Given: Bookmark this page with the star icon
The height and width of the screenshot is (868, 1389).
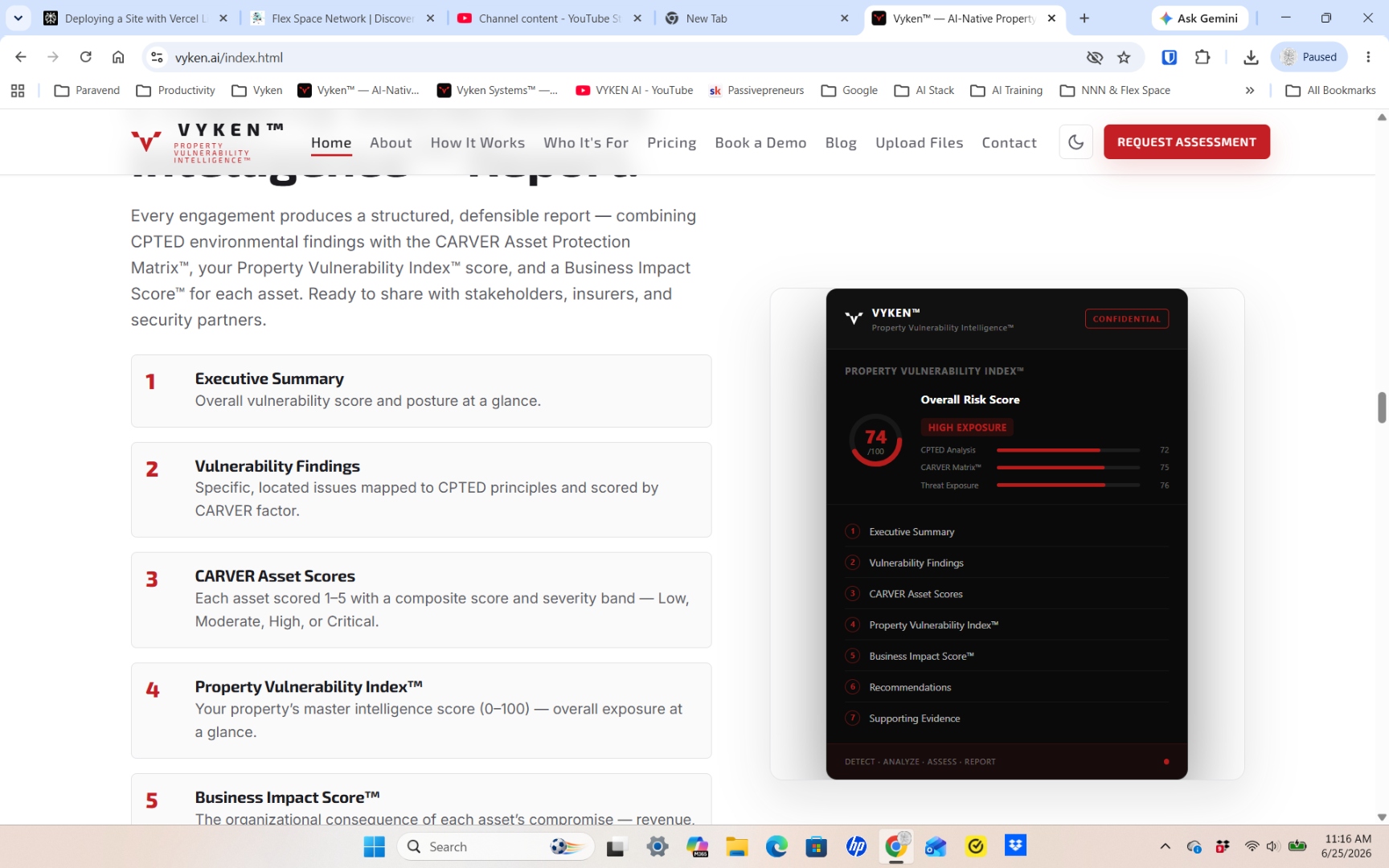Looking at the screenshot, I should point(1124,57).
